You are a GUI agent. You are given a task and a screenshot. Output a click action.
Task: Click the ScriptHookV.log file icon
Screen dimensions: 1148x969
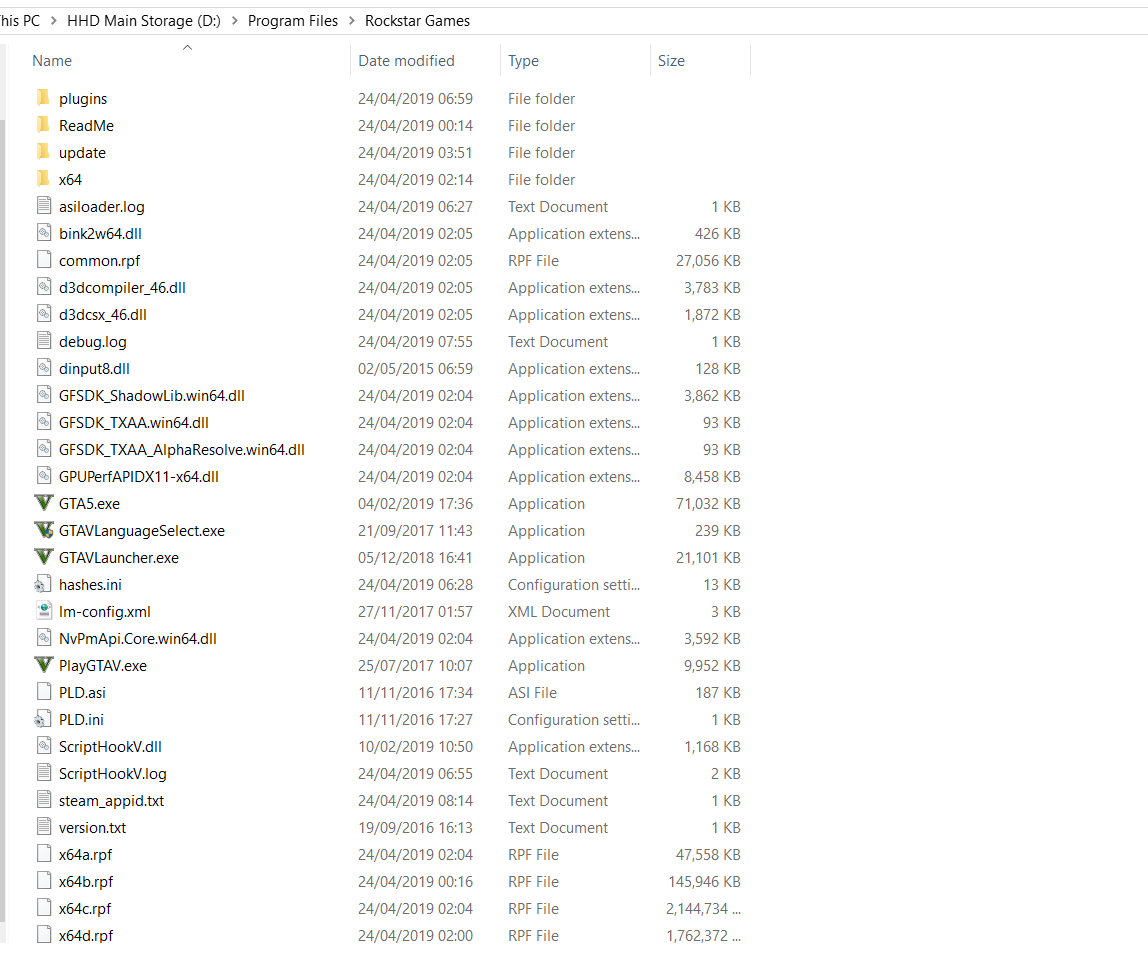pyautogui.click(x=44, y=774)
